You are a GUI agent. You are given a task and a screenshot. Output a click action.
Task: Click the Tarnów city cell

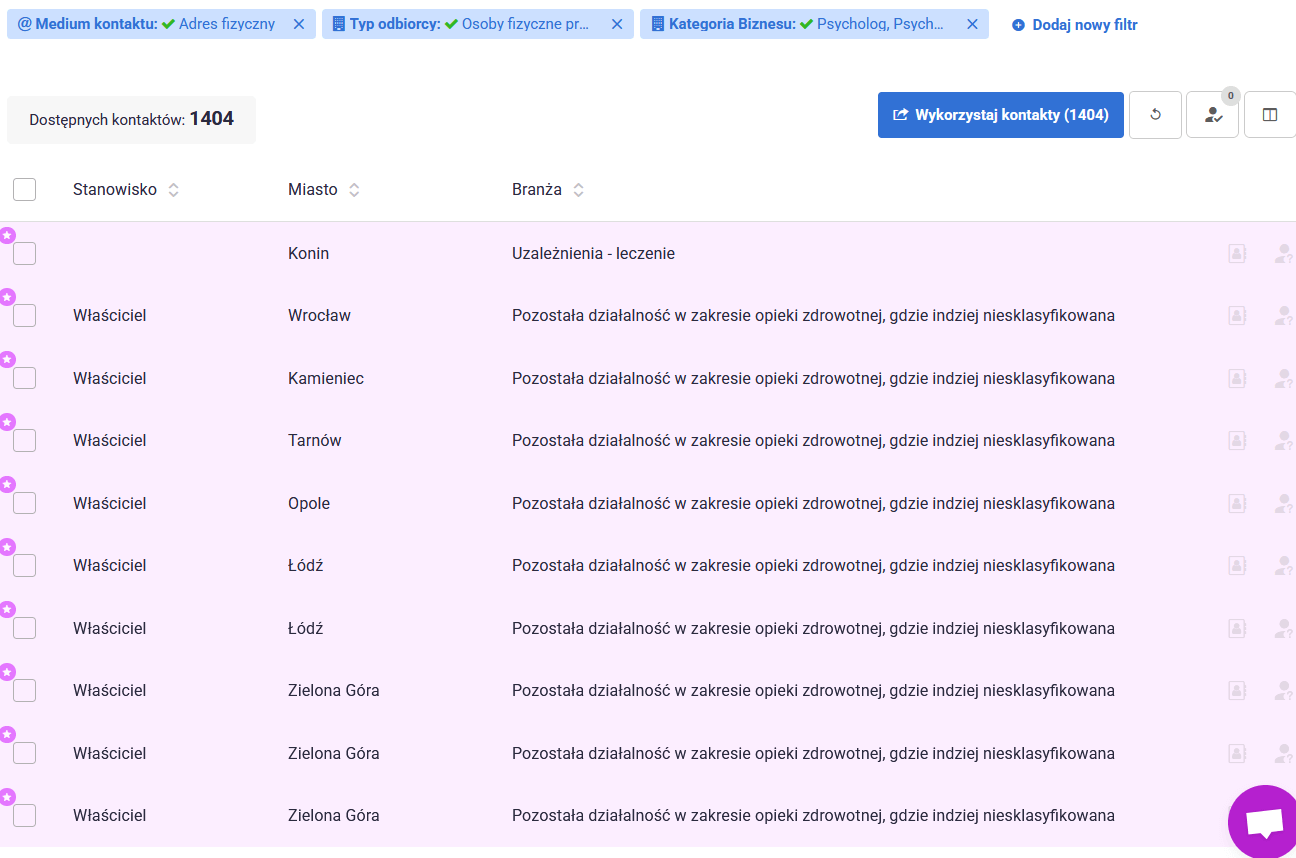tap(315, 440)
